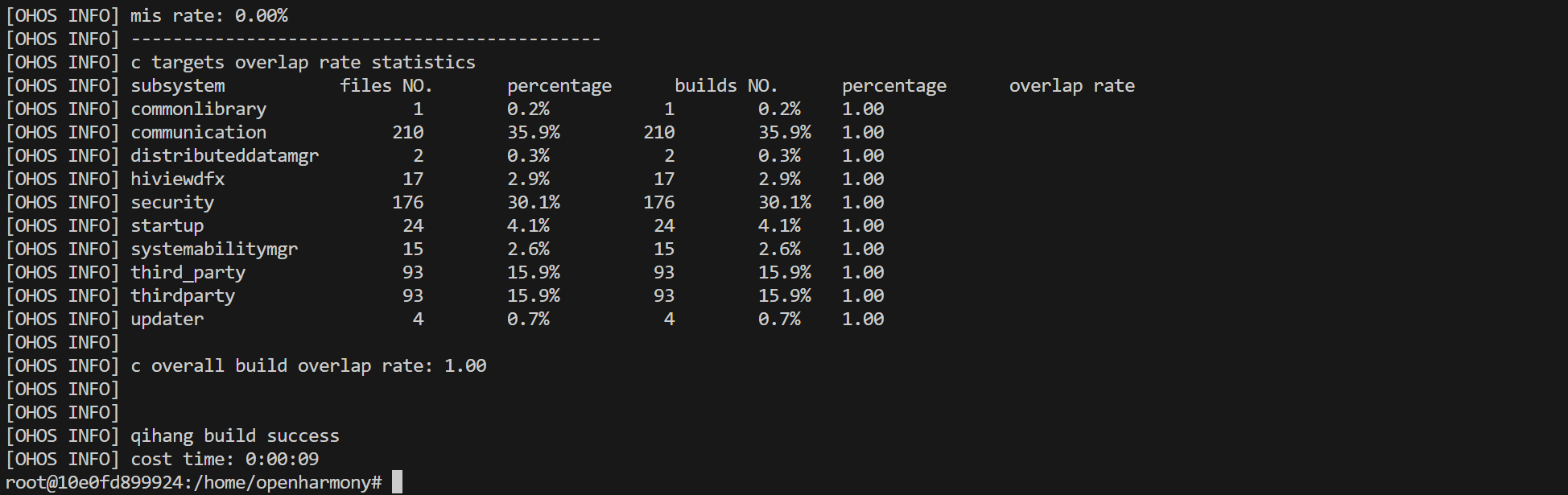Click the "mis rate: 0.00%" text

(209, 15)
